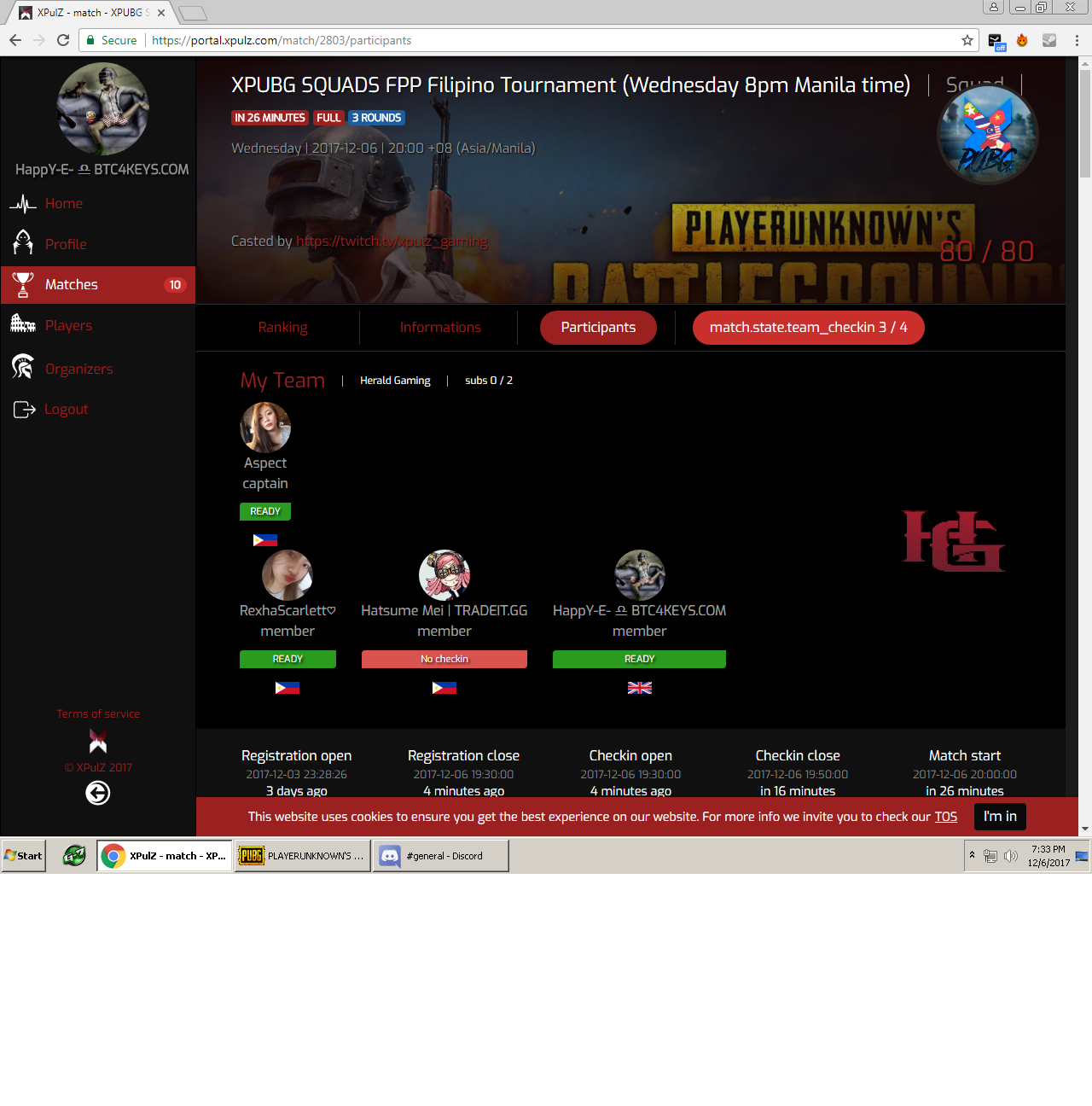This screenshot has height=1106, width=1092.
Task: Click the team_checkin 3 / 4 button
Action: [x=809, y=328]
